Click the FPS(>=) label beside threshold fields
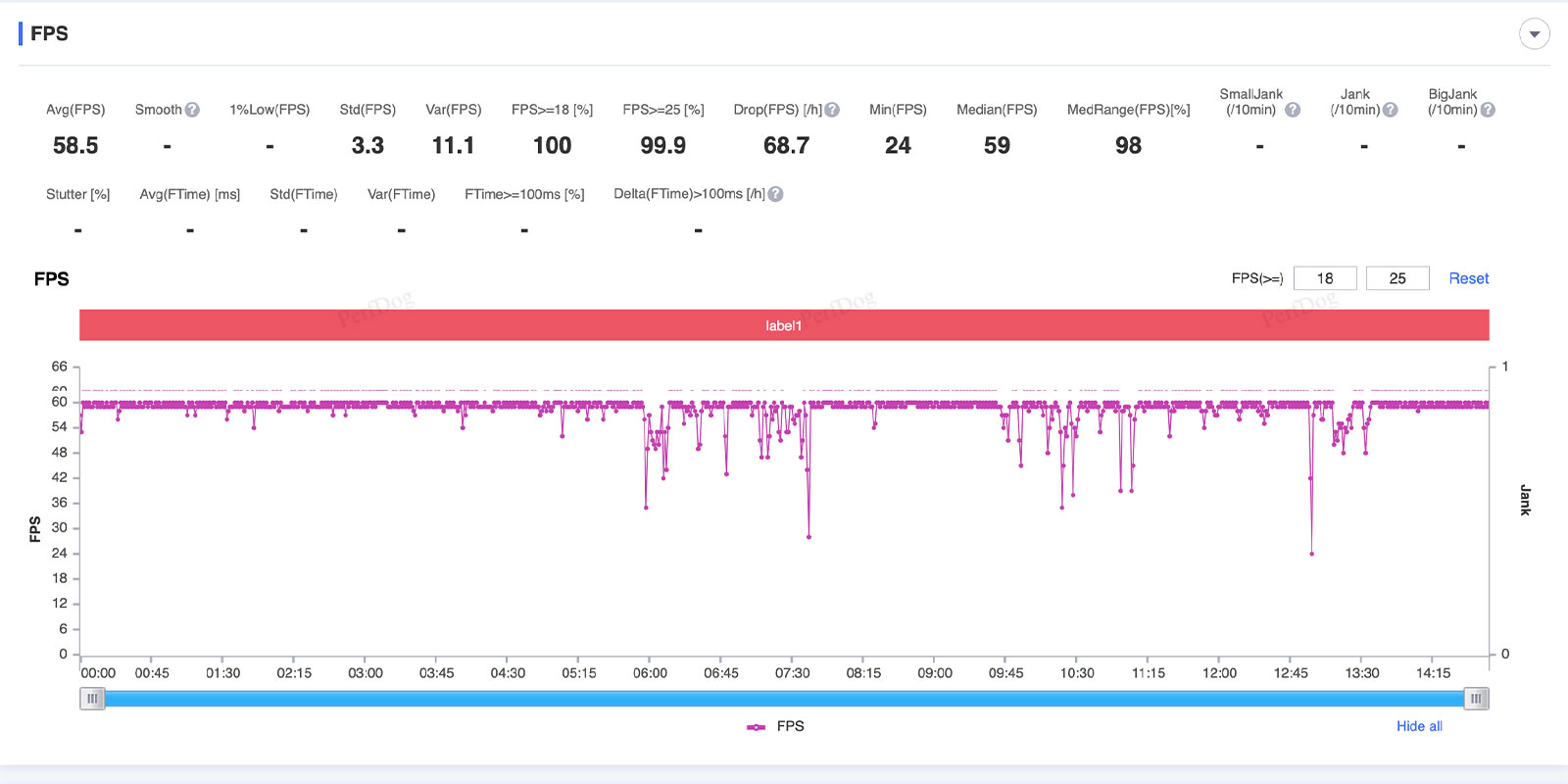The width and height of the screenshot is (1568, 784). (1257, 278)
